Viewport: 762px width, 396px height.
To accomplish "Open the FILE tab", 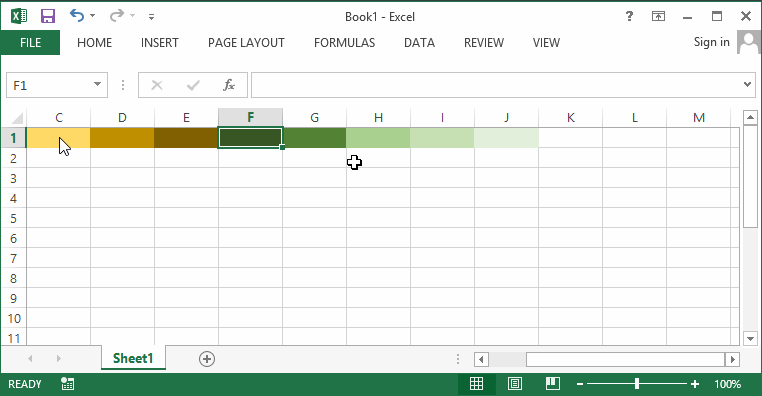I will point(30,43).
